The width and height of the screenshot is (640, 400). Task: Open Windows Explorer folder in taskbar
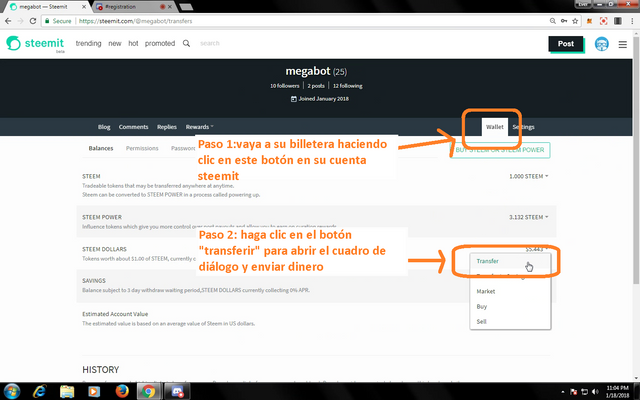click(x=67, y=391)
